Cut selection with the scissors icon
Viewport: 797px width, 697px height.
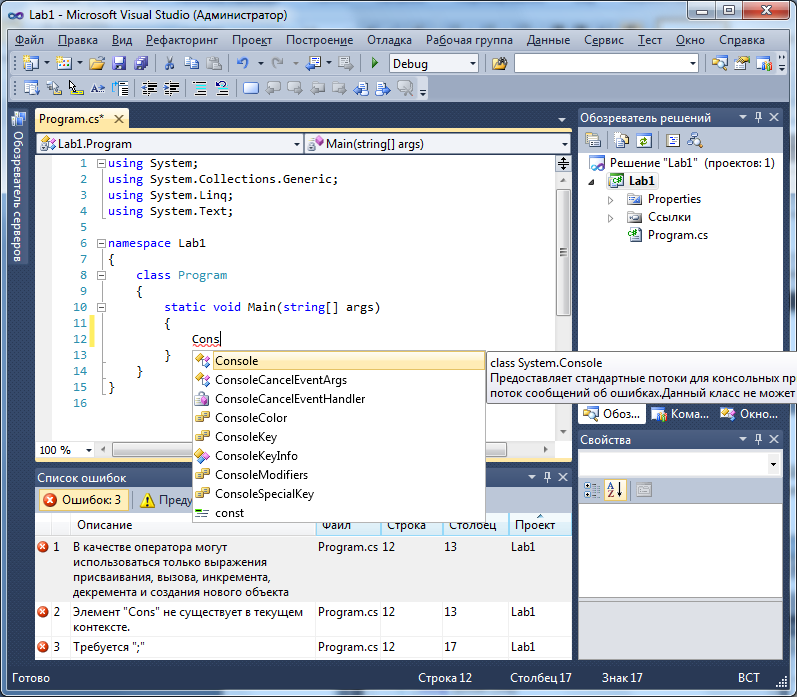(169, 63)
